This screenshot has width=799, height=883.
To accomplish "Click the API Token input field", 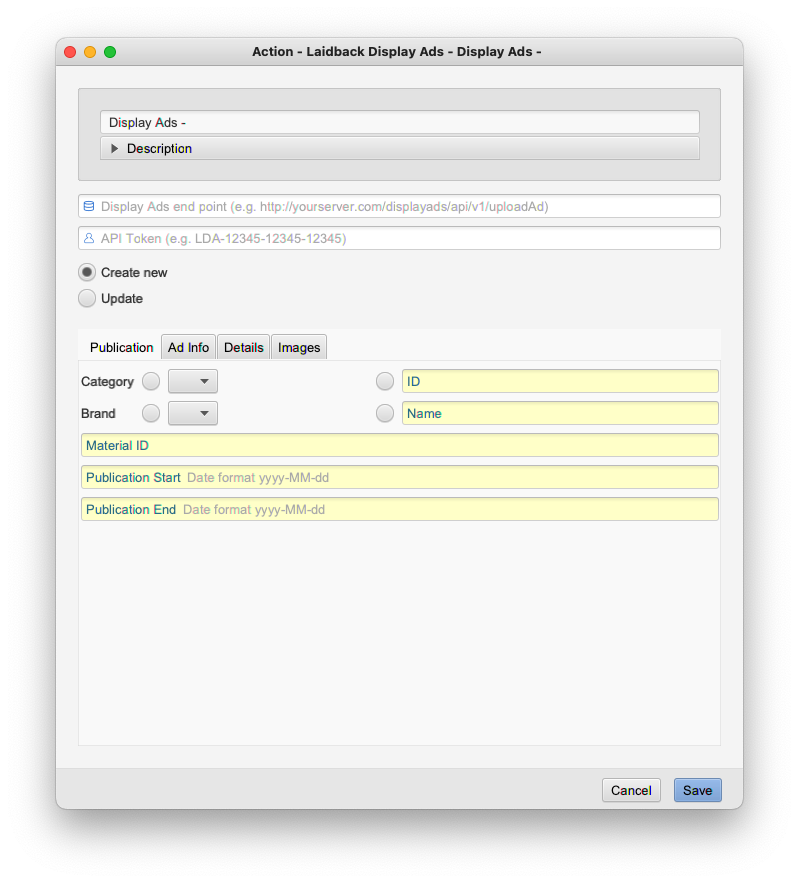I will [399, 238].
